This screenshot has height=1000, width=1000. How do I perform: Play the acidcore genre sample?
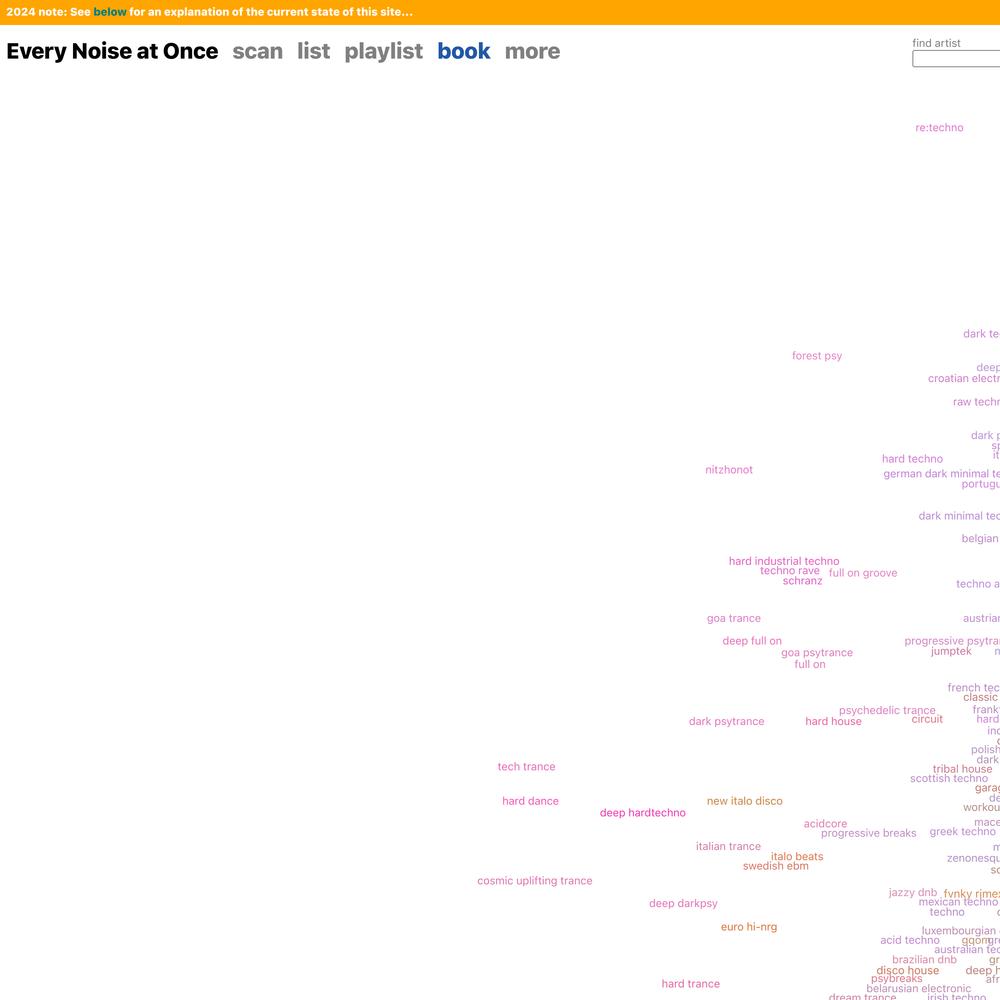point(825,825)
